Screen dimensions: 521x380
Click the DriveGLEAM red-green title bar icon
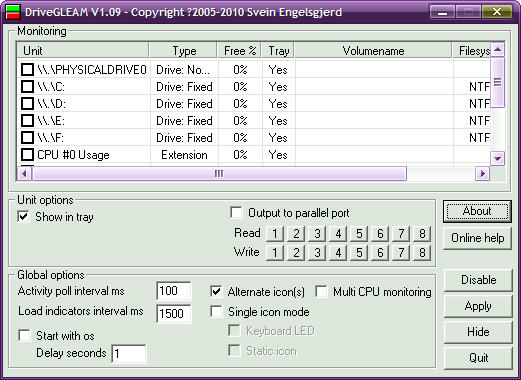click(x=13, y=12)
